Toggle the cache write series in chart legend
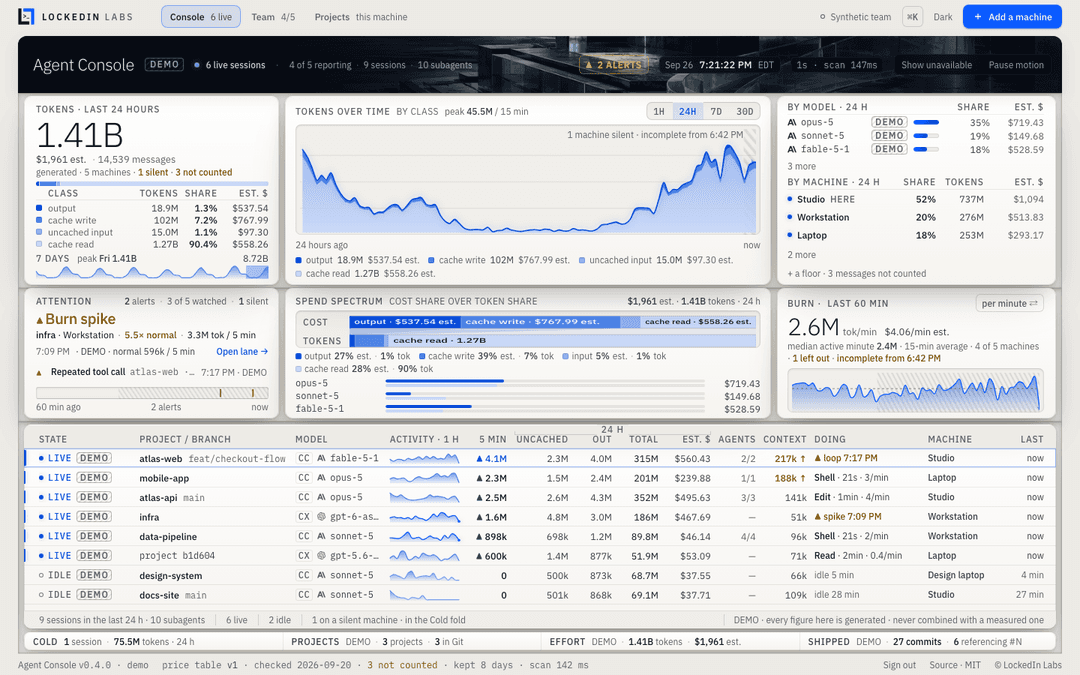Screen dimensions: 1080x675 click(x=499, y=260)
